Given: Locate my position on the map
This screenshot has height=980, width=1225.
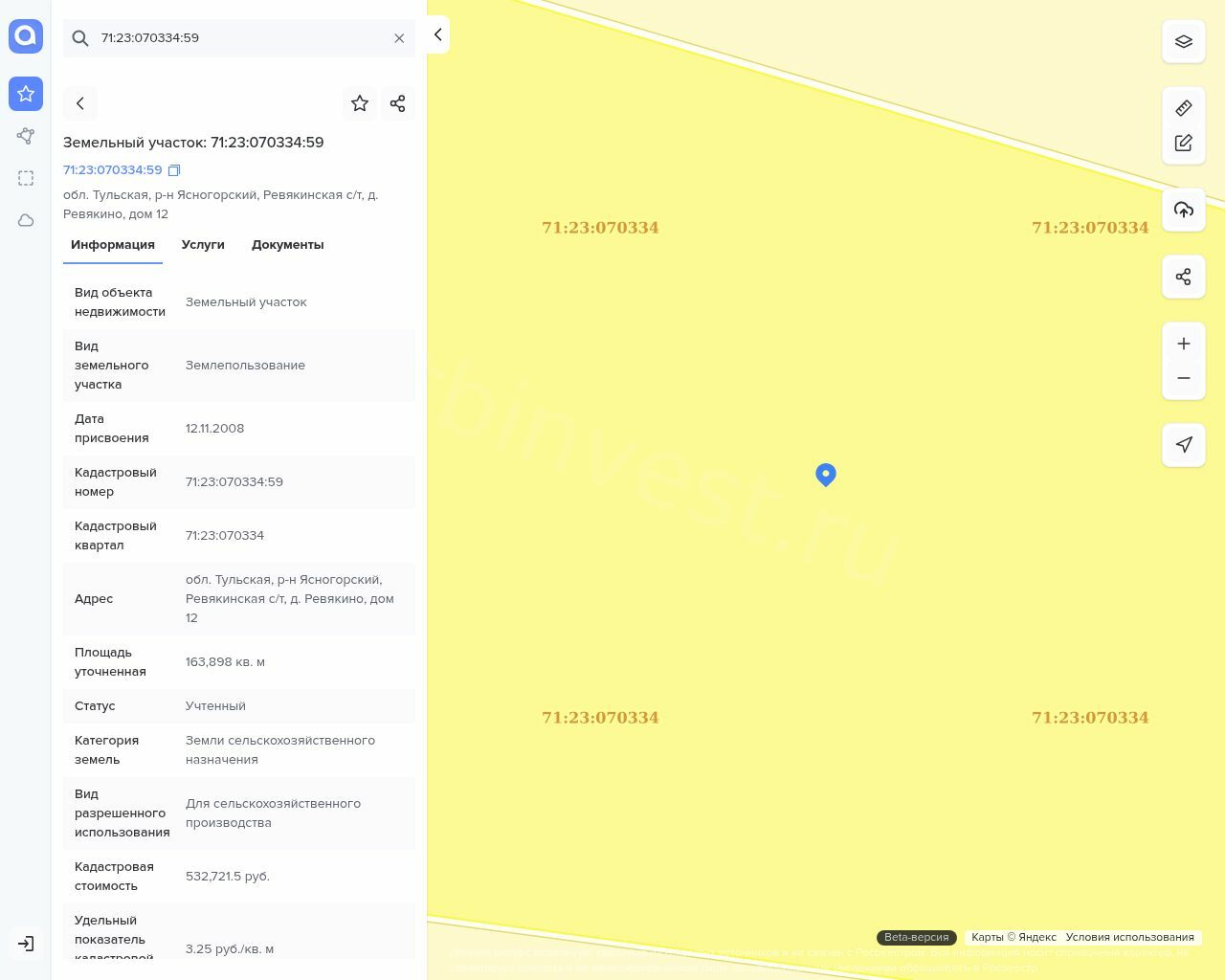Looking at the screenshot, I should [x=1184, y=445].
